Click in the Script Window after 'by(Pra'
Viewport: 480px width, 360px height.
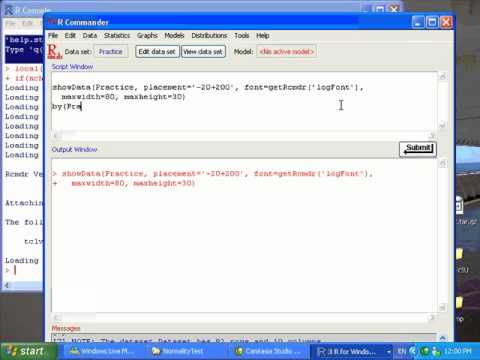[82, 107]
